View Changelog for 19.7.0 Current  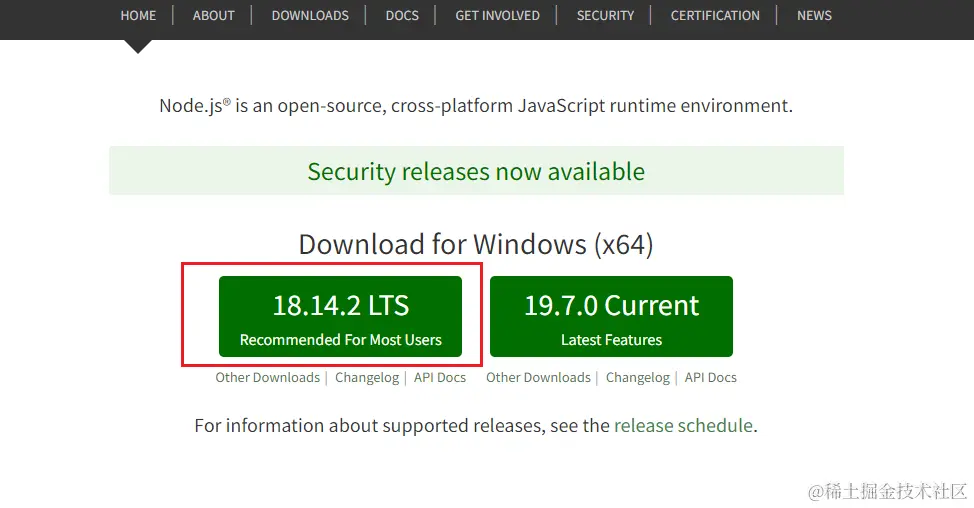click(x=638, y=378)
